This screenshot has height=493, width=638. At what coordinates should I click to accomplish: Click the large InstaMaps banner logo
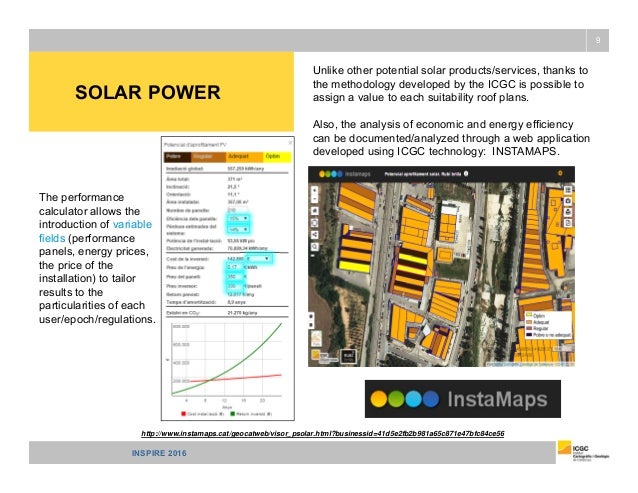click(463, 399)
